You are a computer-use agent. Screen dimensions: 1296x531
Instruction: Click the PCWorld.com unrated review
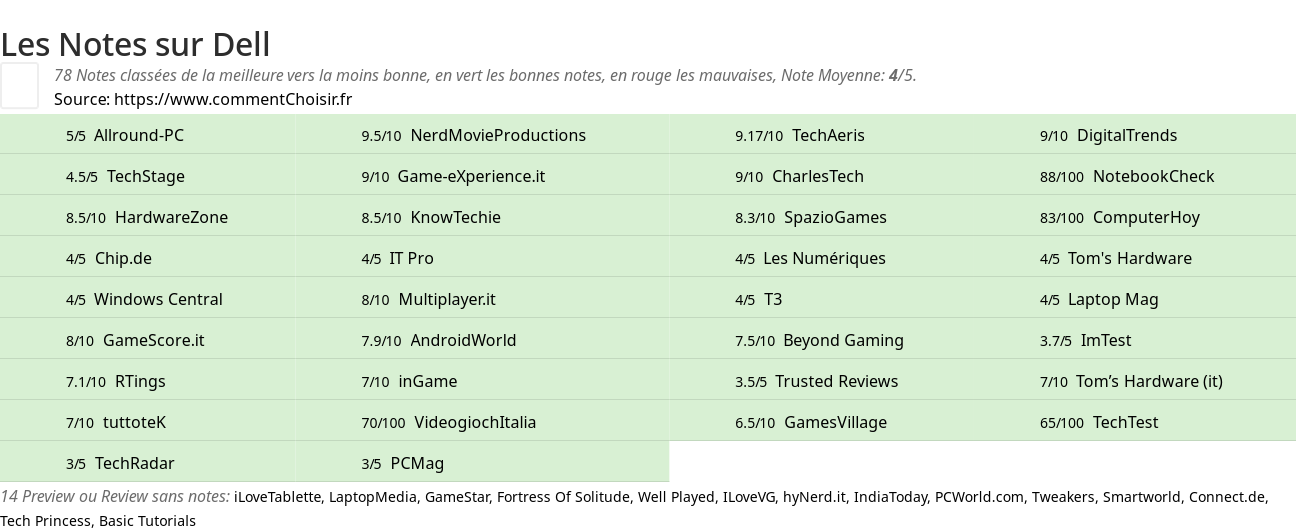pyautogui.click(x=979, y=497)
